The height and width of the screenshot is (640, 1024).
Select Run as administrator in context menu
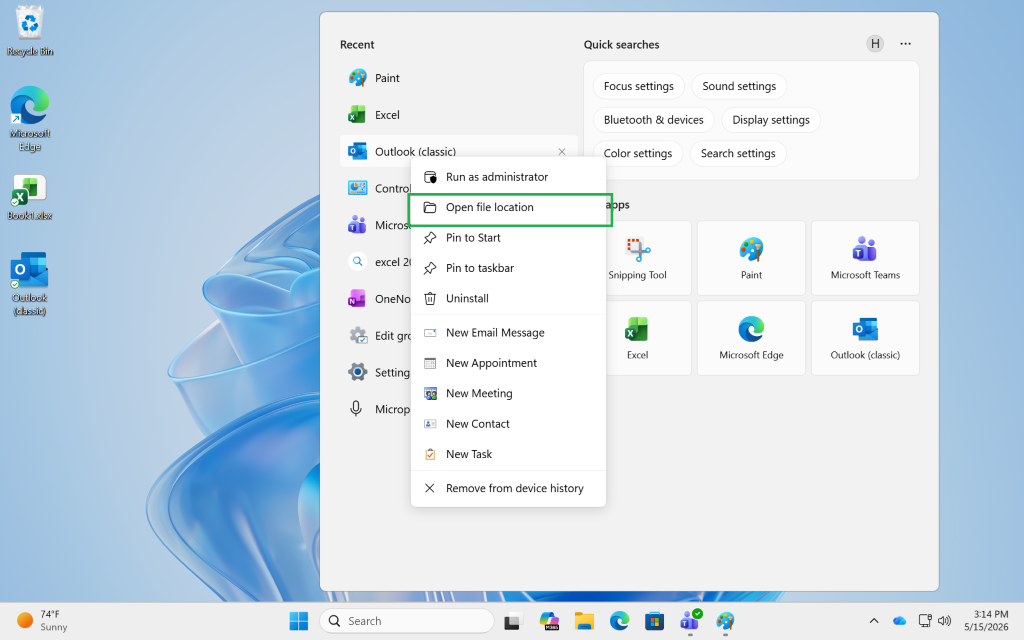tap(508, 177)
